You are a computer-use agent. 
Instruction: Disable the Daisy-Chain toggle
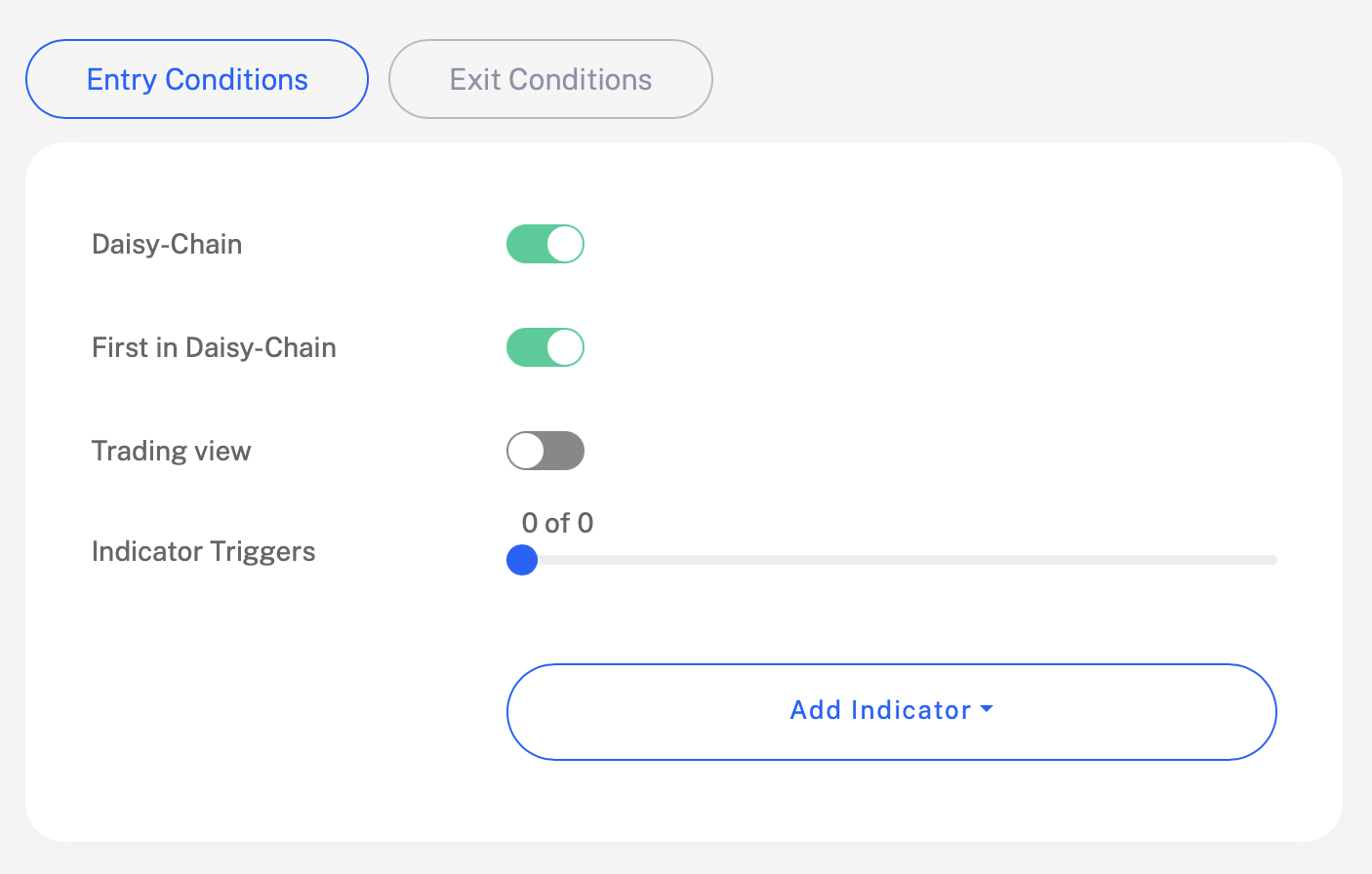point(545,244)
